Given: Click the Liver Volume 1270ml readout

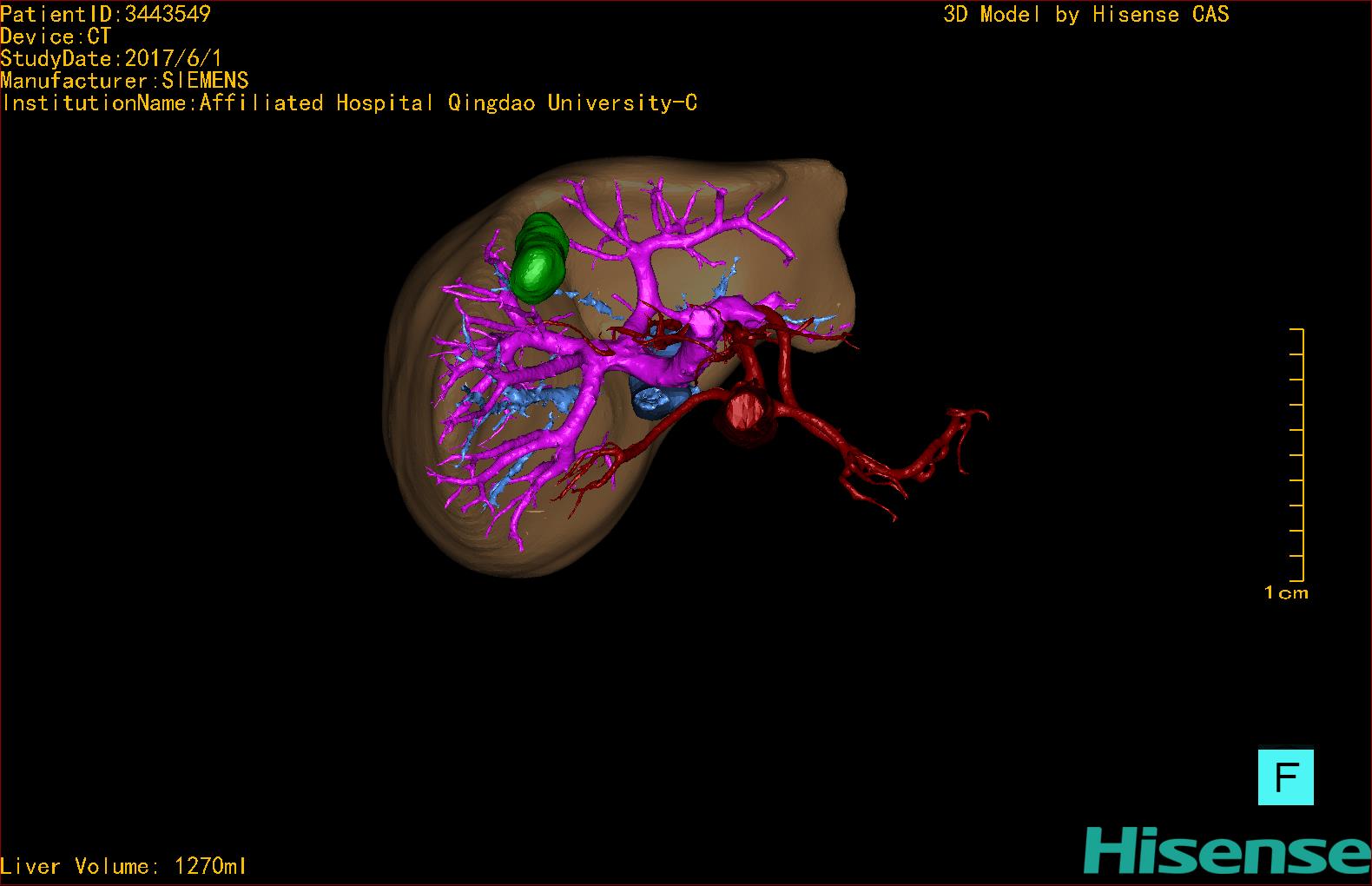Looking at the screenshot, I should (123, 866).
